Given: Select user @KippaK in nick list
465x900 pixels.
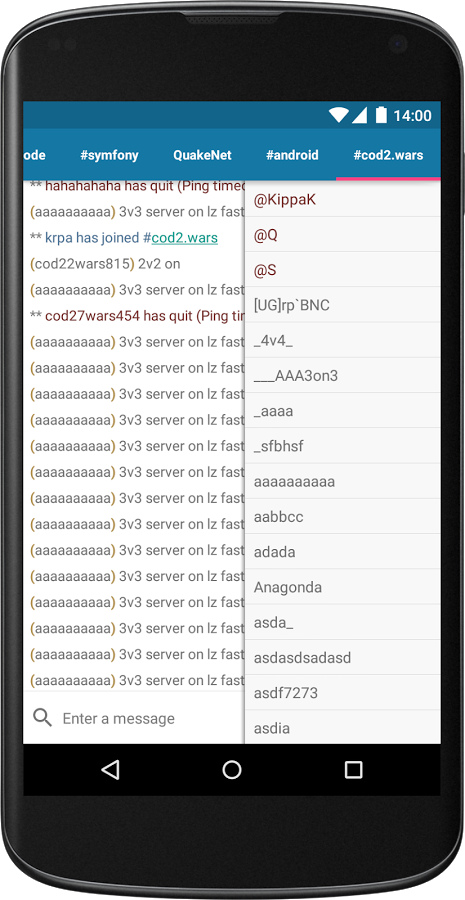Looking at the screenshot, I should tap(343, 200).
